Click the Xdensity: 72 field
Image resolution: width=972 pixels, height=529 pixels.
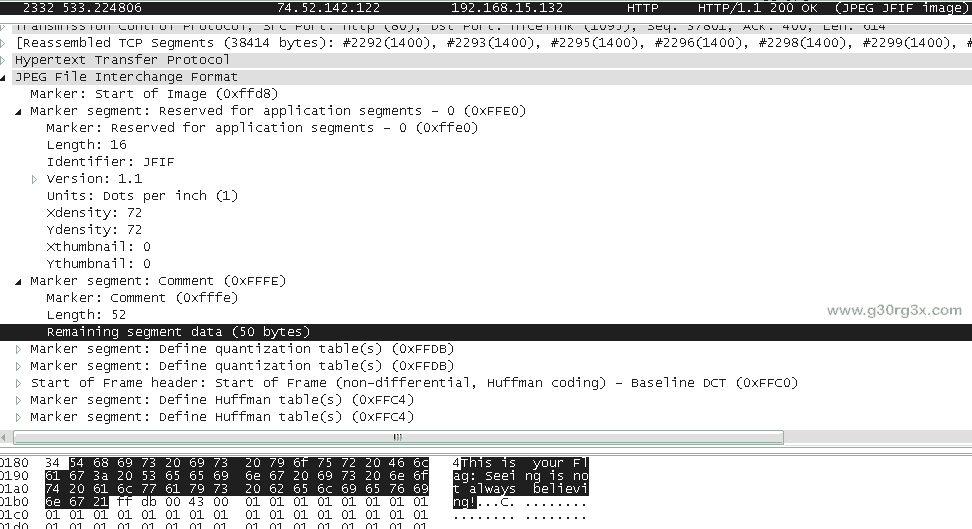coord(94,213)
